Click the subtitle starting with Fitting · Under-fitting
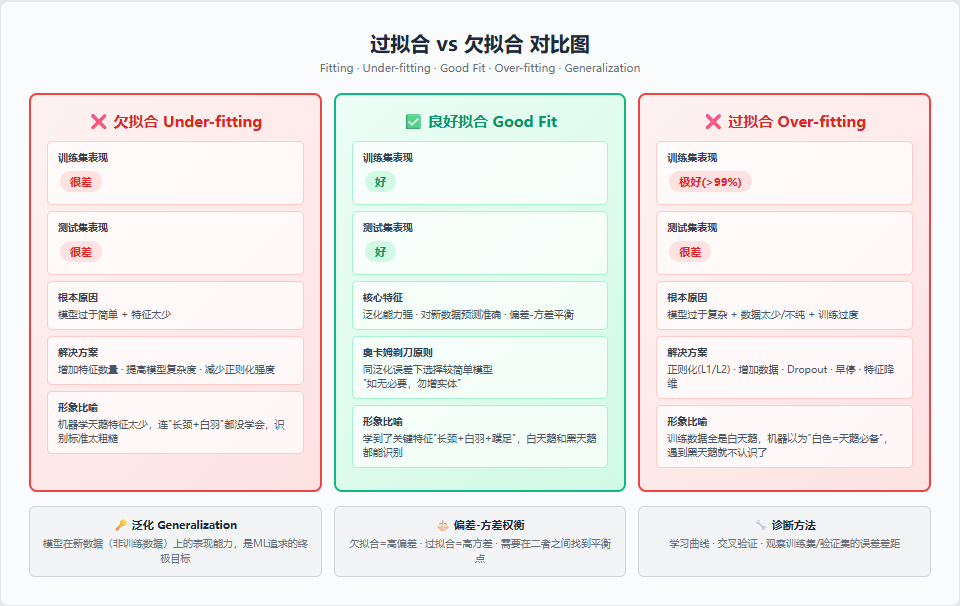The width and height of the screenshot is (960, 606). (480, 68)
